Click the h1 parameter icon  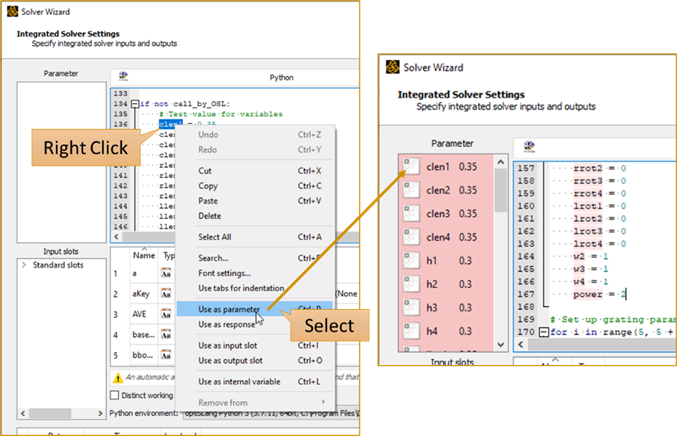pyautogui.click(x=411, y=260)
